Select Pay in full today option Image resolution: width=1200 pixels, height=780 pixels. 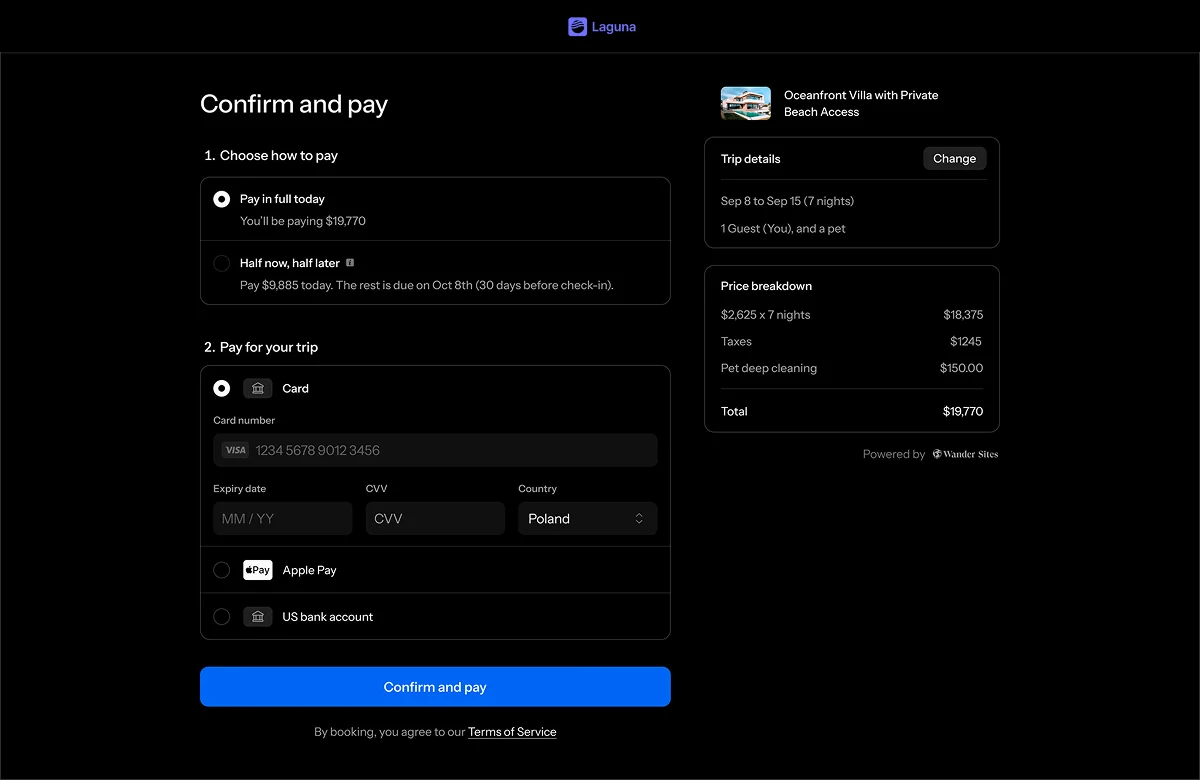222,199
